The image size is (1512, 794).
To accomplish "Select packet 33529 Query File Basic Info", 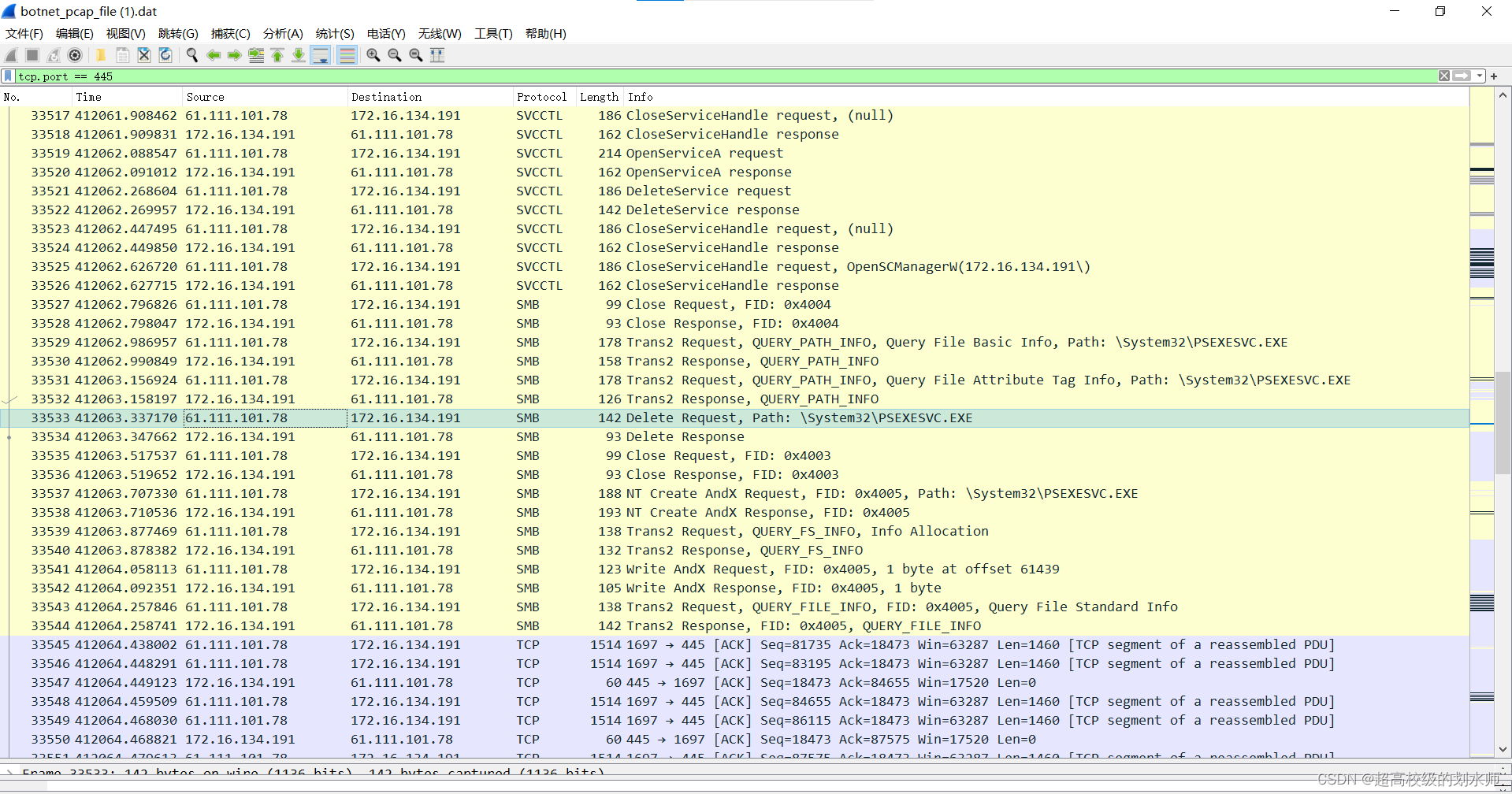I will 734,343.
